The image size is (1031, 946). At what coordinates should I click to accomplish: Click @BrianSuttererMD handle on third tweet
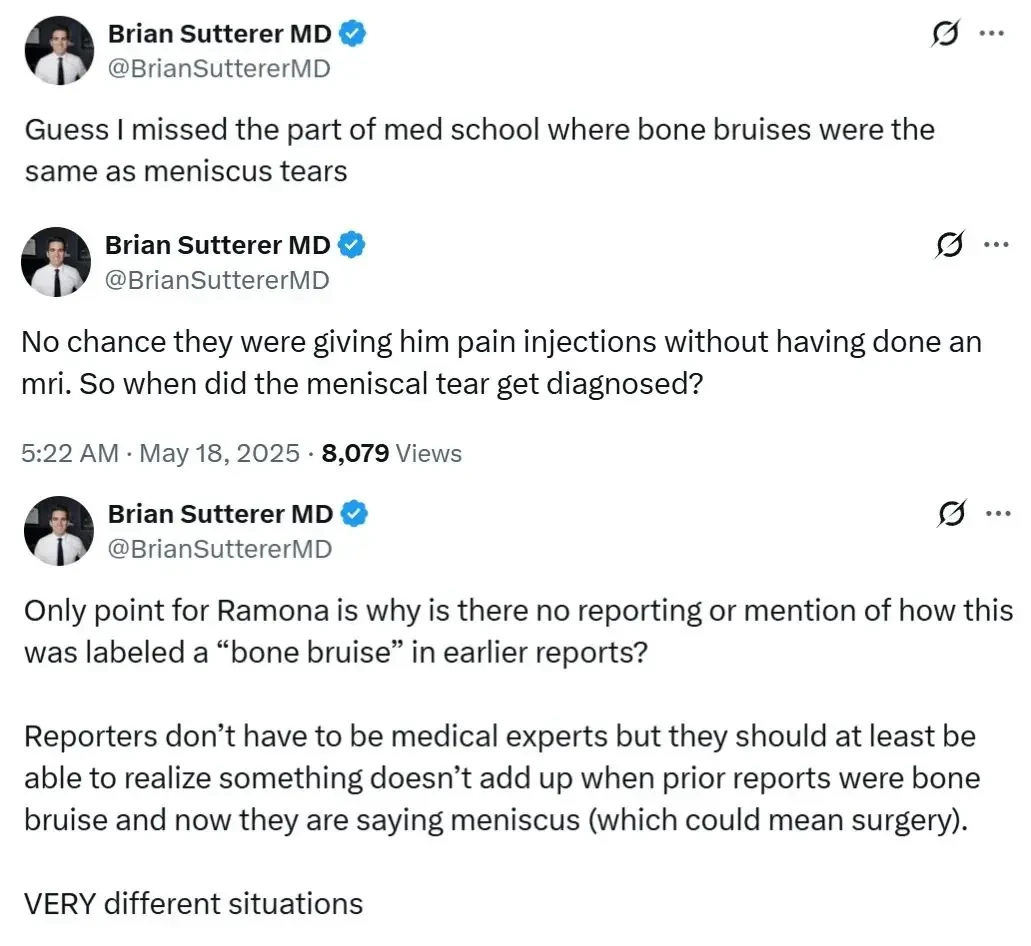pyautogui.click(x=220, y=549)
